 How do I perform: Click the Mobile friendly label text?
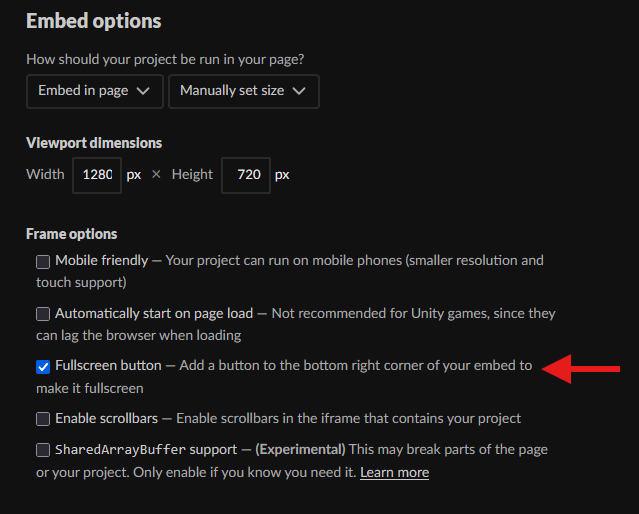coord(101,260)
